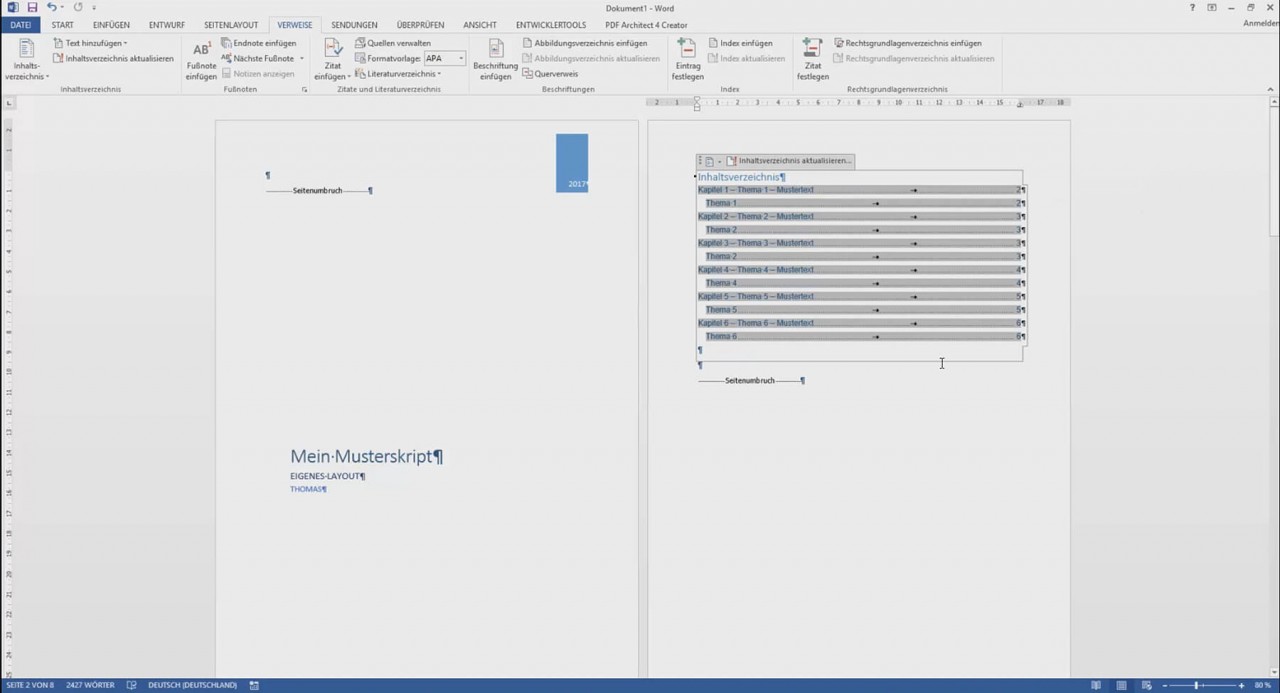Screen dimensions: 1280x693
Task: Insert an endnote via Endnote einfügen
Action: (262, 43)
